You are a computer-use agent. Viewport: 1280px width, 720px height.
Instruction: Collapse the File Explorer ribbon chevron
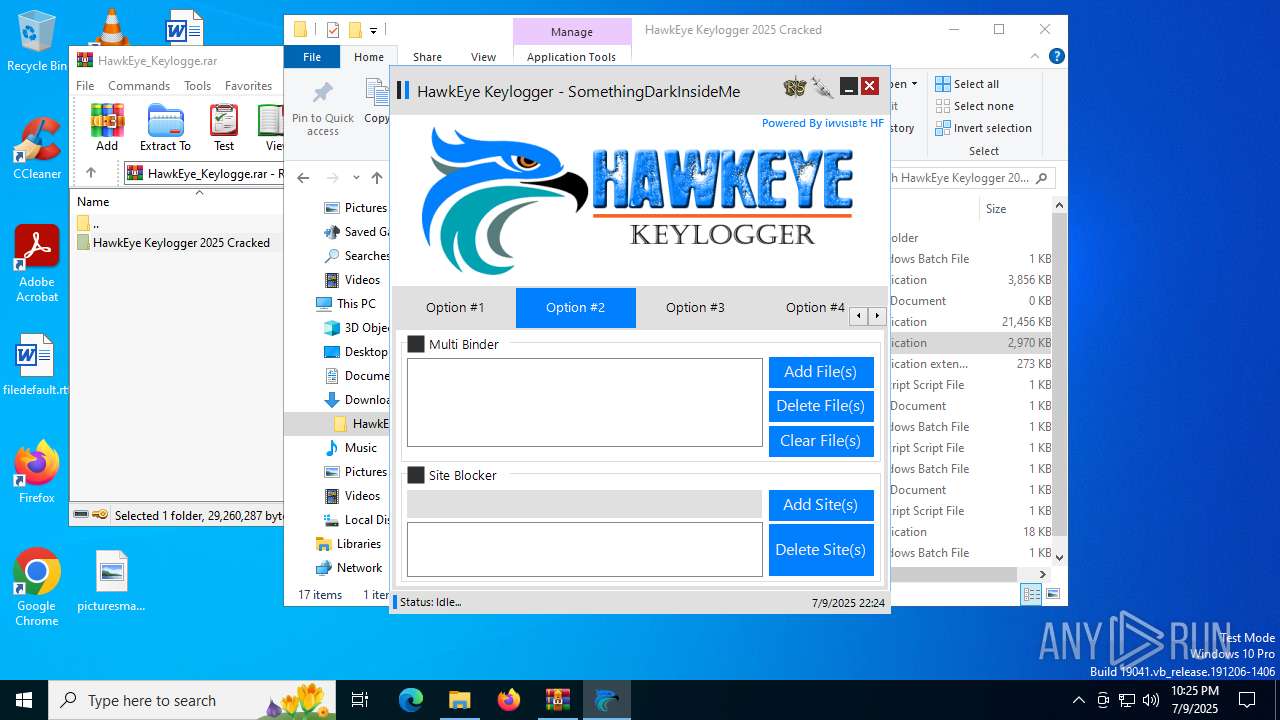click(1034, 57)
